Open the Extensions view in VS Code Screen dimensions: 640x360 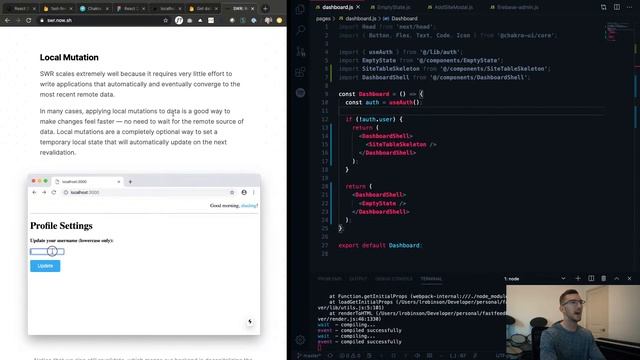pos(300,72)
